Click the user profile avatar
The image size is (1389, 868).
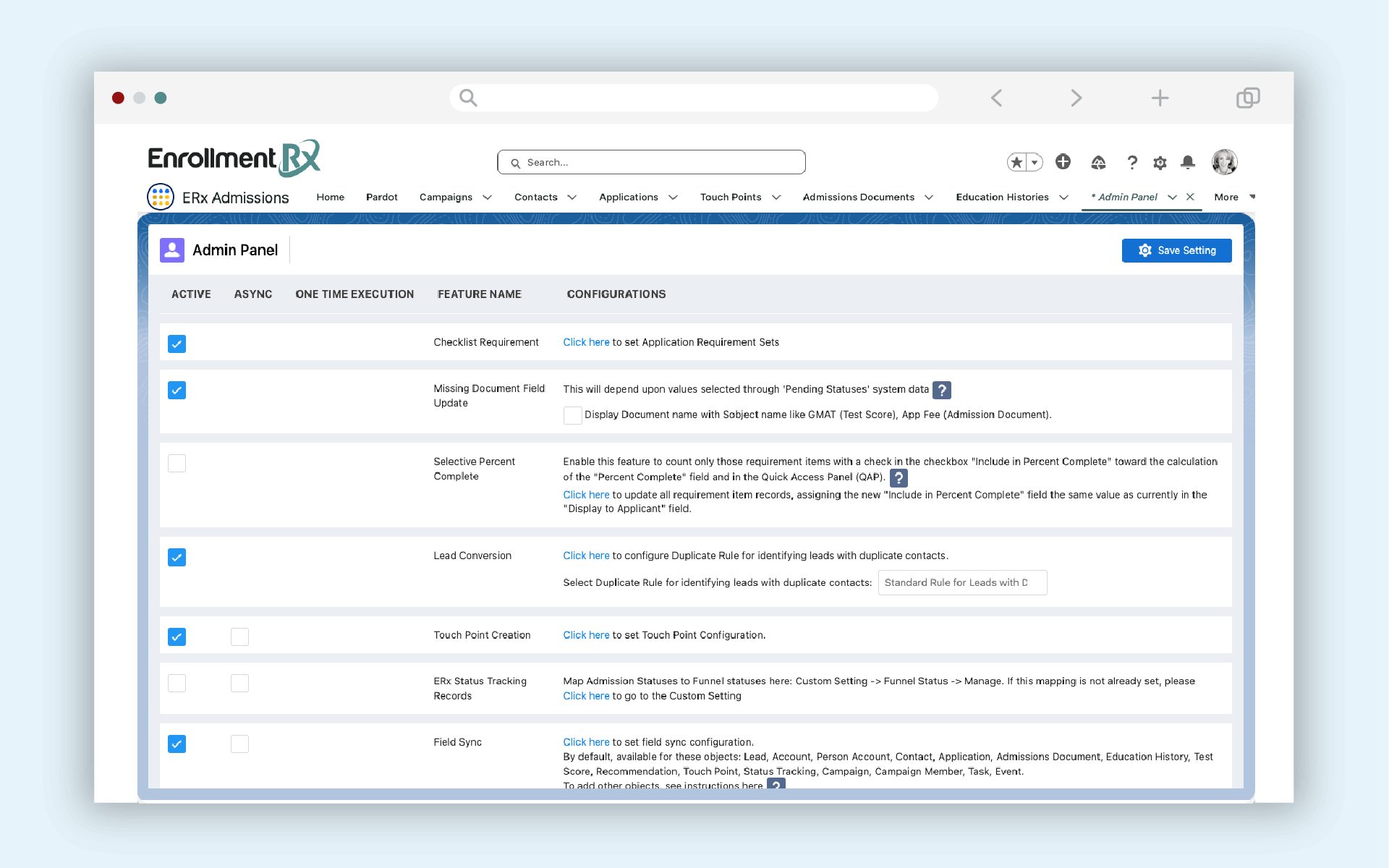click(1224, 162)
